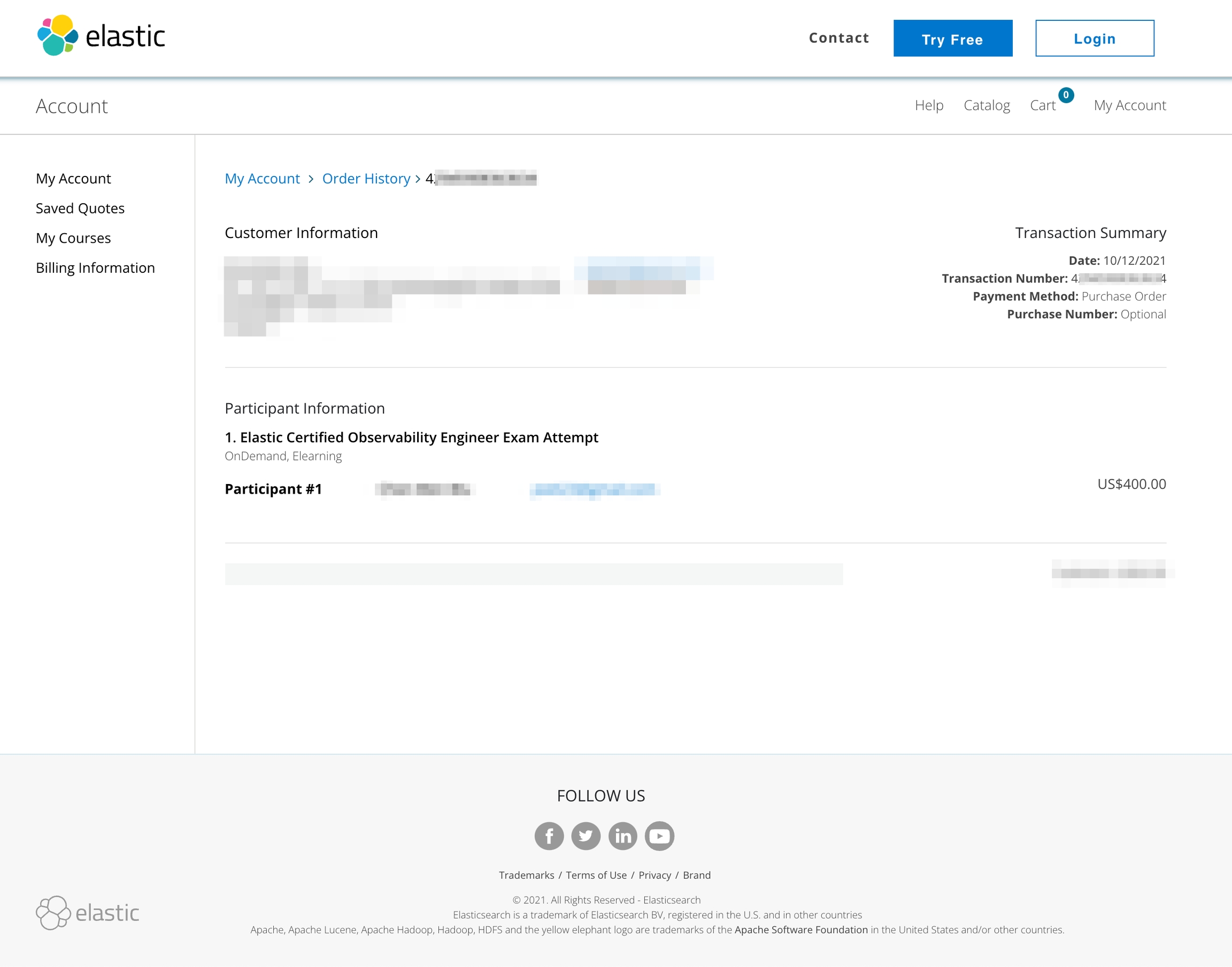
Task: Open the Cart menu item
Action: coord(1042,105)
